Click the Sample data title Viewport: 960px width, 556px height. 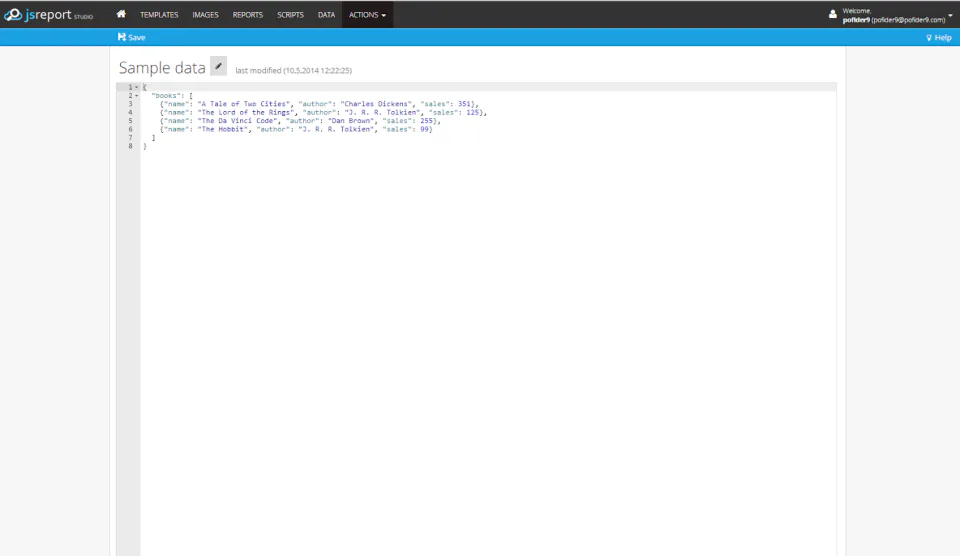pyautogui.click(x=162, y=67)
